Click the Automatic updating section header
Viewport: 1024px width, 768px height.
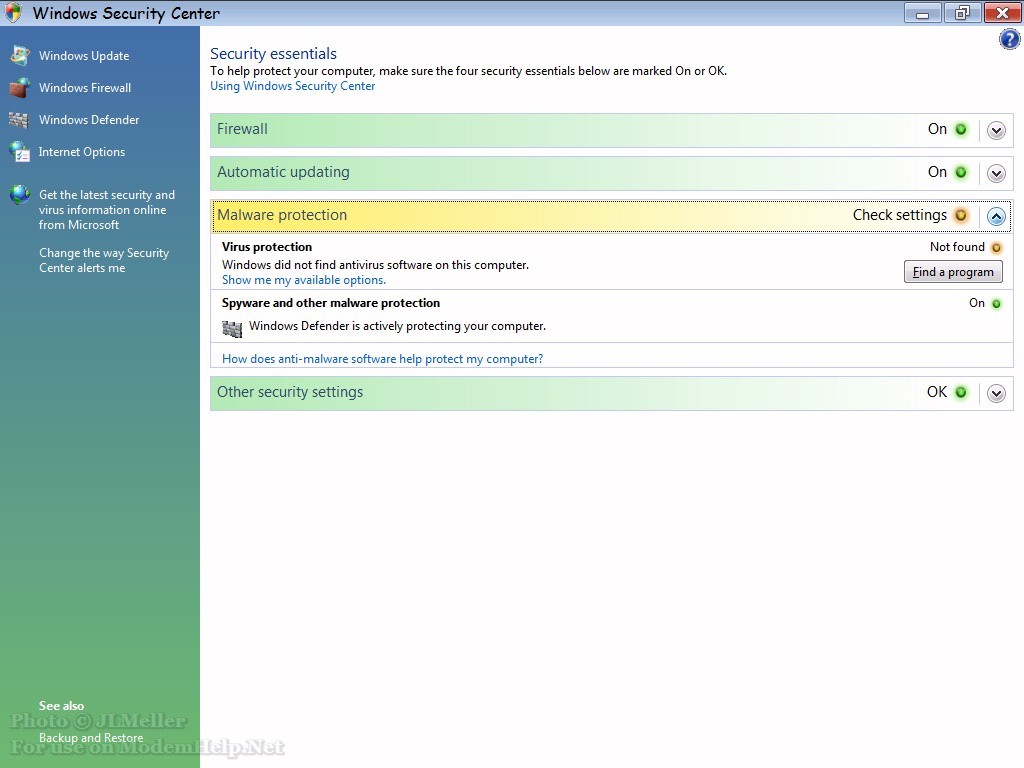point(611,173)
